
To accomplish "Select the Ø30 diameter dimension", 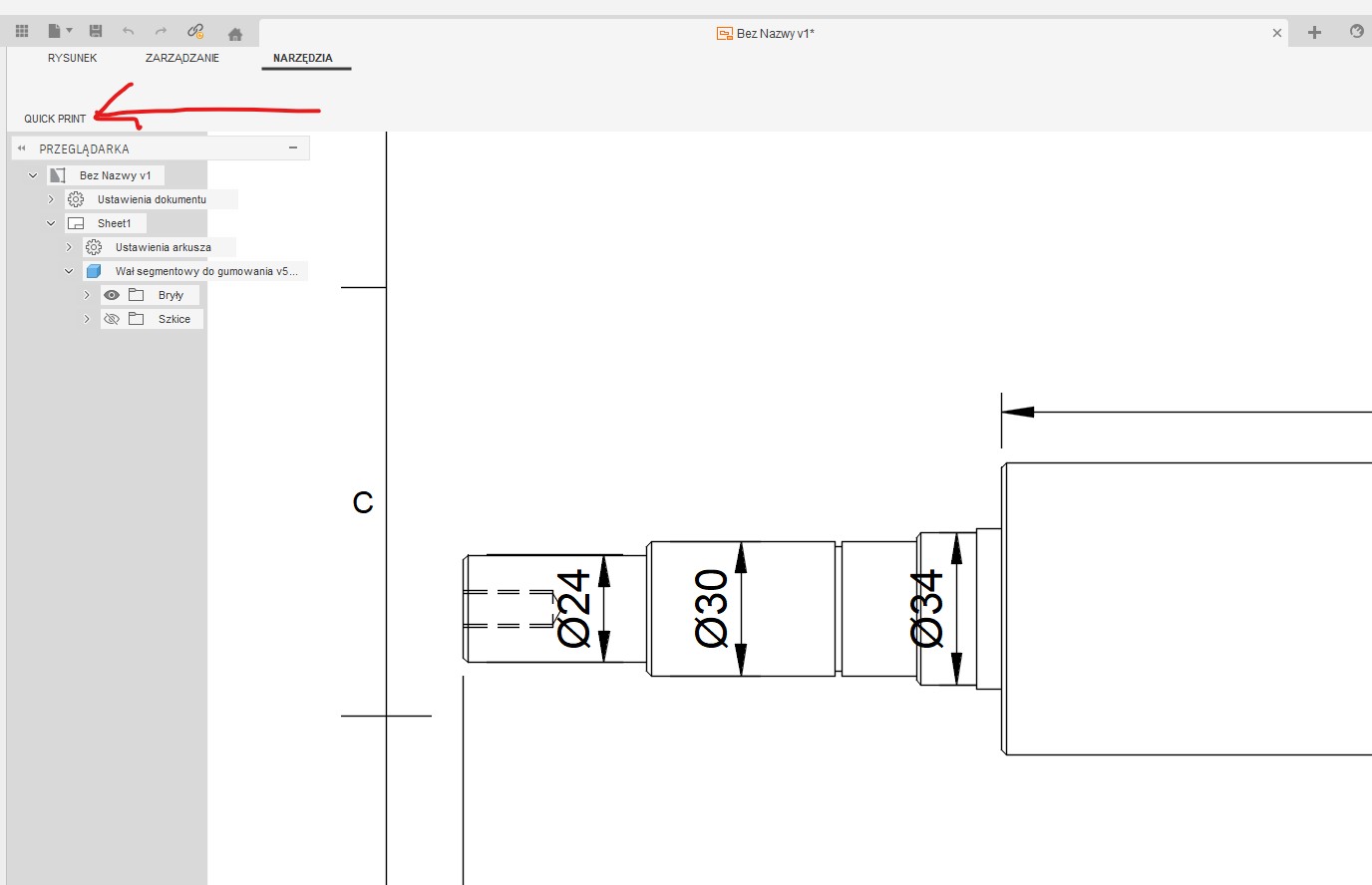I will coord(712,608).
